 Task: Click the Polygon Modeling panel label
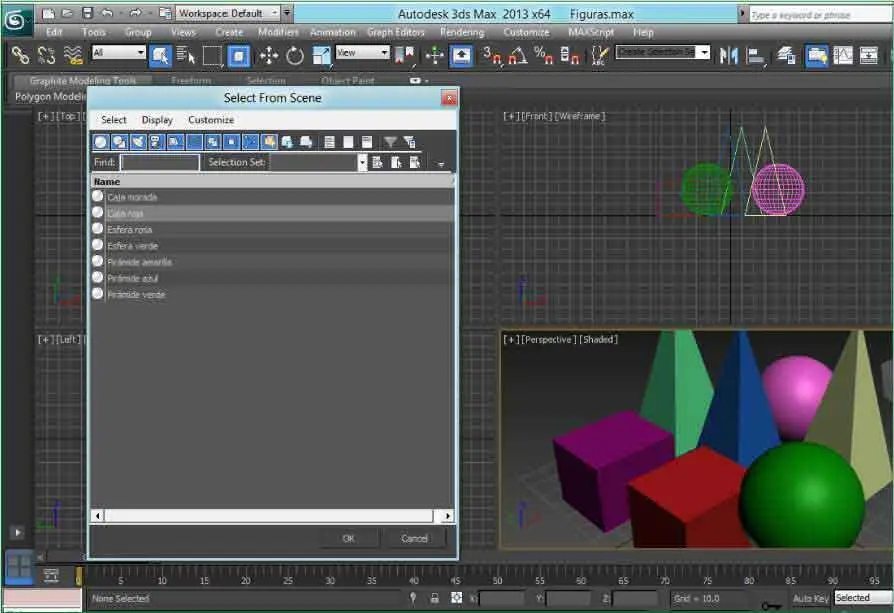50,97
